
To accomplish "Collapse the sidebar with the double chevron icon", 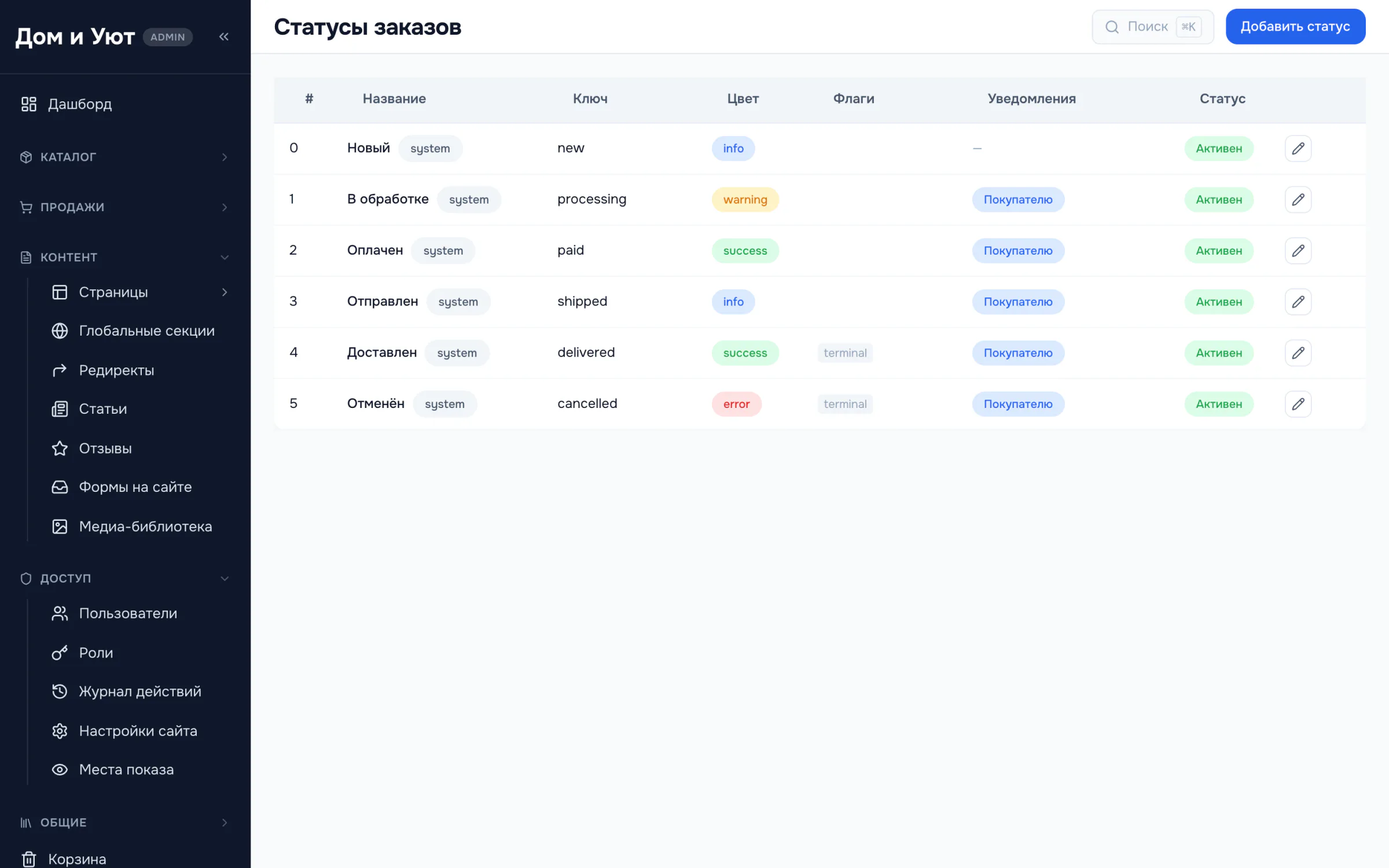I will [224, 37].
